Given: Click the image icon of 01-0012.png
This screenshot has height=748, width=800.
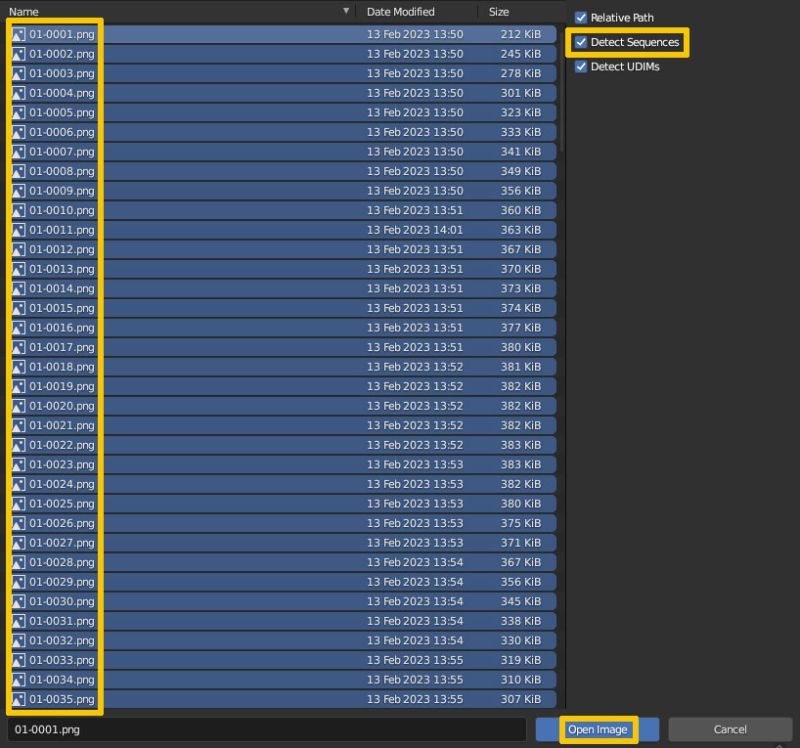Looking at the screenshot, I should point(18,250).
